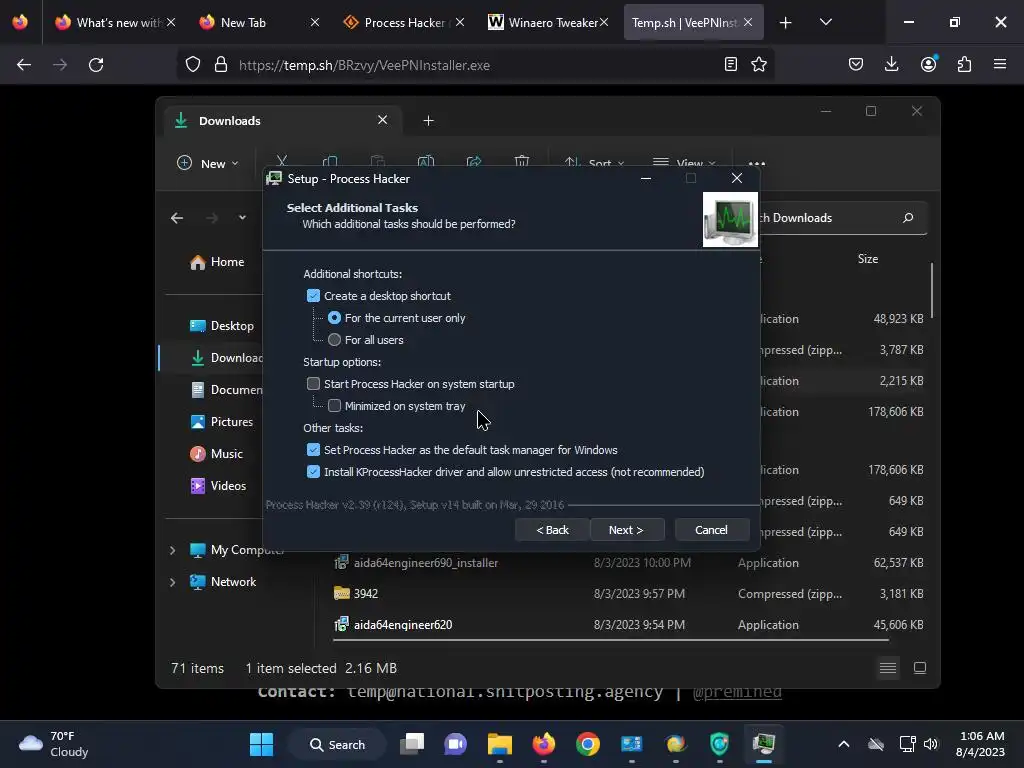Open Videos folder in sidebar

(218, 486)
